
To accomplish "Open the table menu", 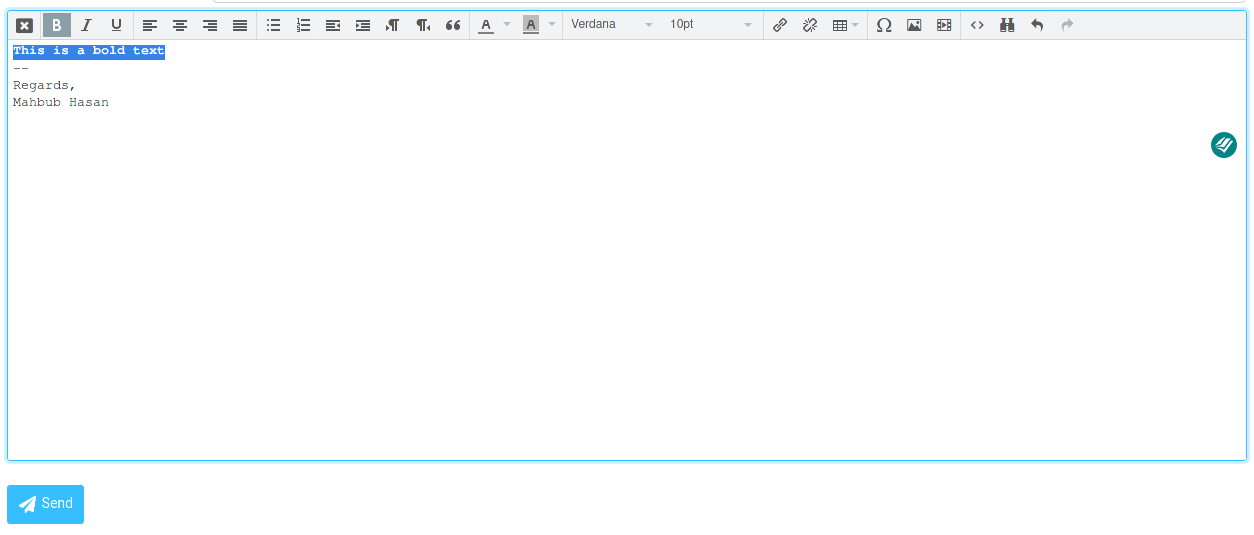I will click(x=845, y=25).
